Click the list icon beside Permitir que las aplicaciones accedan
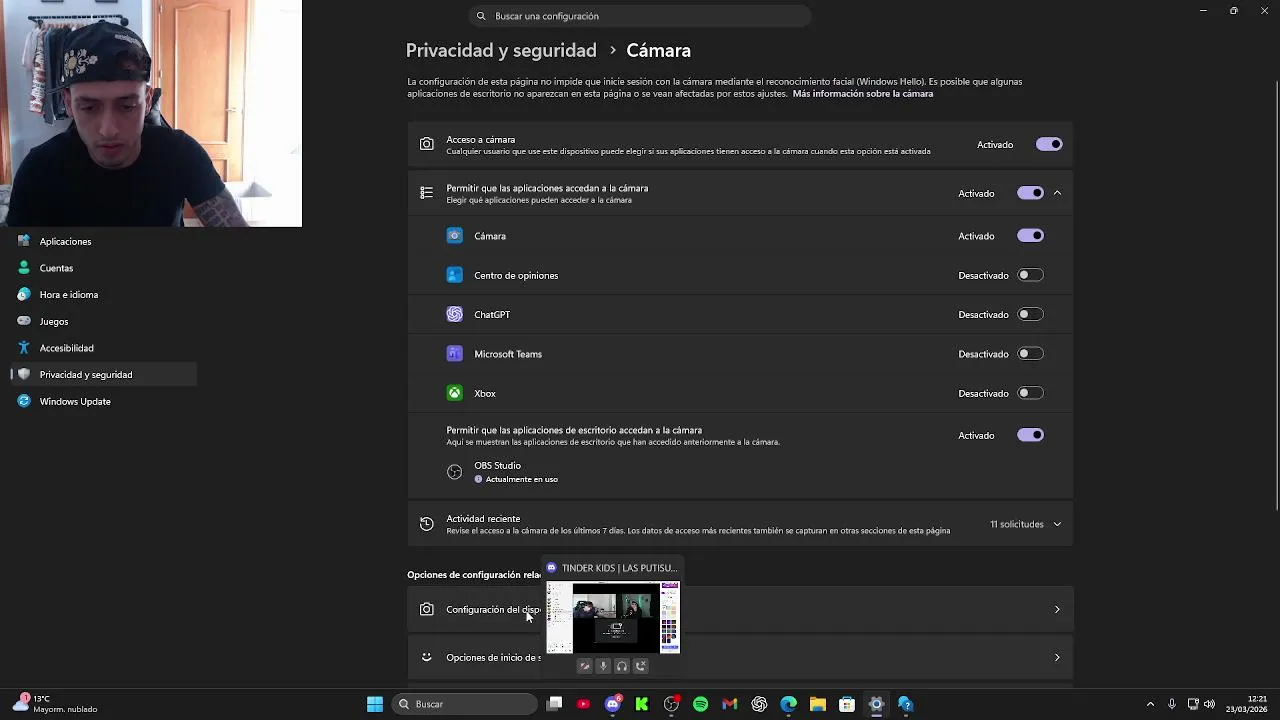The image size is (1280, 720). point(427,193)
